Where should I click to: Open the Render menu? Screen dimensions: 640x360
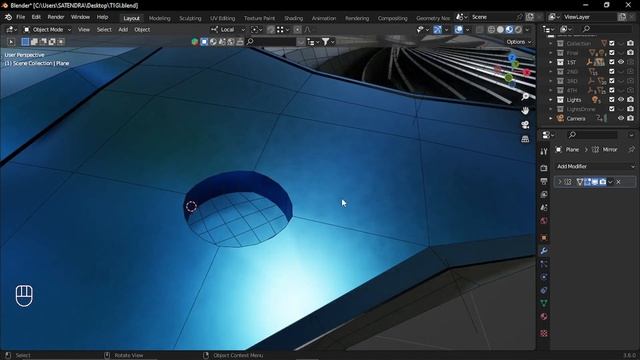click(56, 17)
